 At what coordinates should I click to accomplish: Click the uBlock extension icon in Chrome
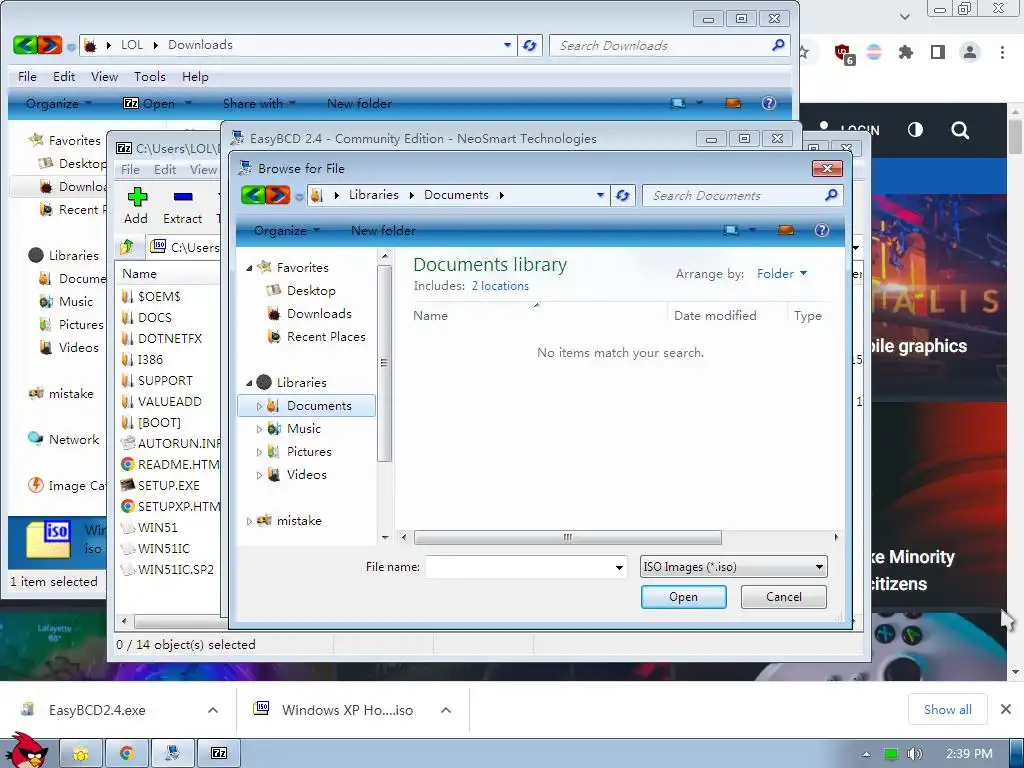(x=844, y=54)
